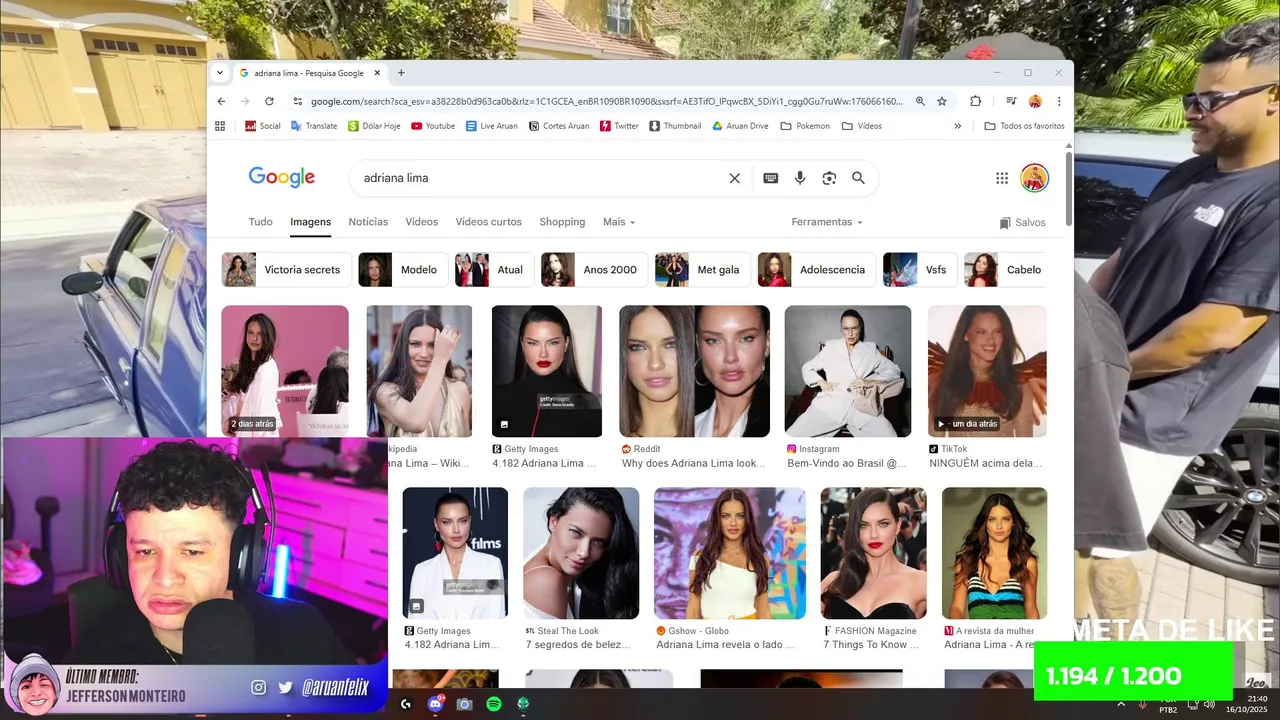1280x720 pixels.
Task: Switch to the Vídeos tab
Action: [421, 222]
